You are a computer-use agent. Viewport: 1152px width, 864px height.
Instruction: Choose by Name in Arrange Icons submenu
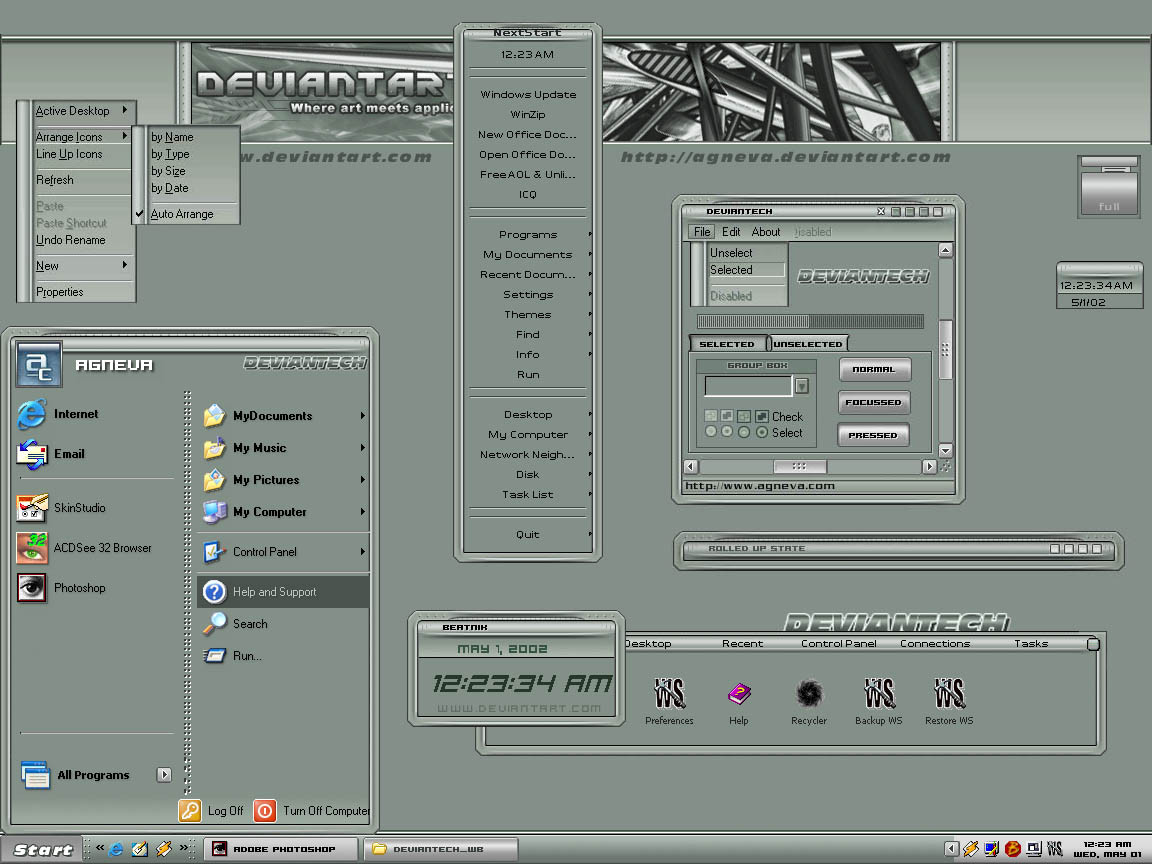pos(172,137)
